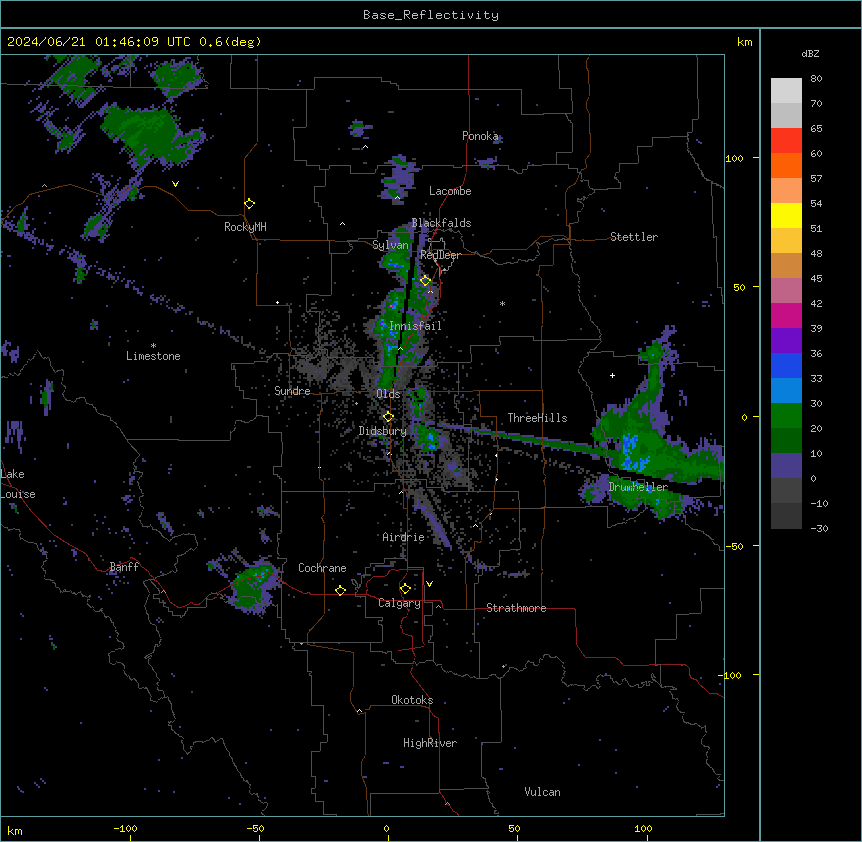Click the slate purple 10-0 dBZ swatch

point(786,466)
